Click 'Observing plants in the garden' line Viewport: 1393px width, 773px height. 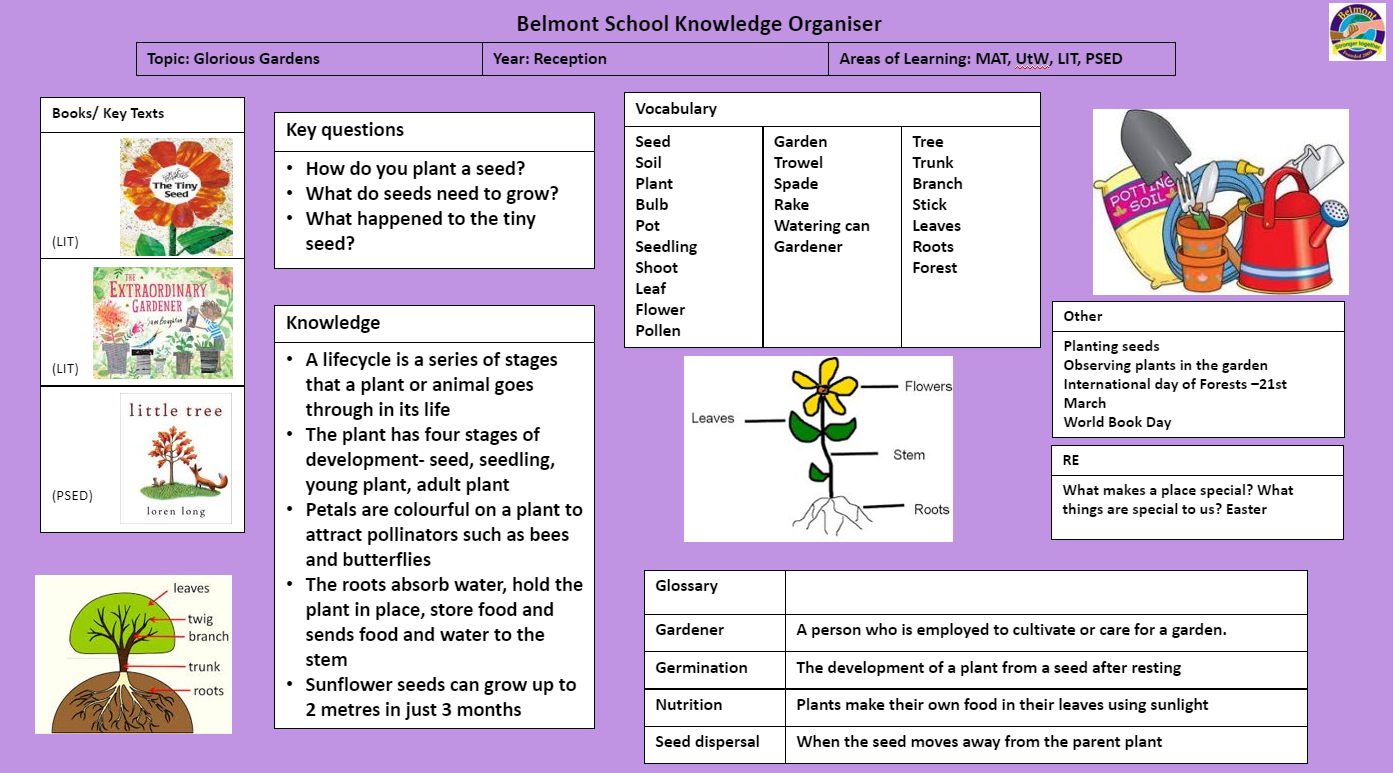tap(1165, 365)
